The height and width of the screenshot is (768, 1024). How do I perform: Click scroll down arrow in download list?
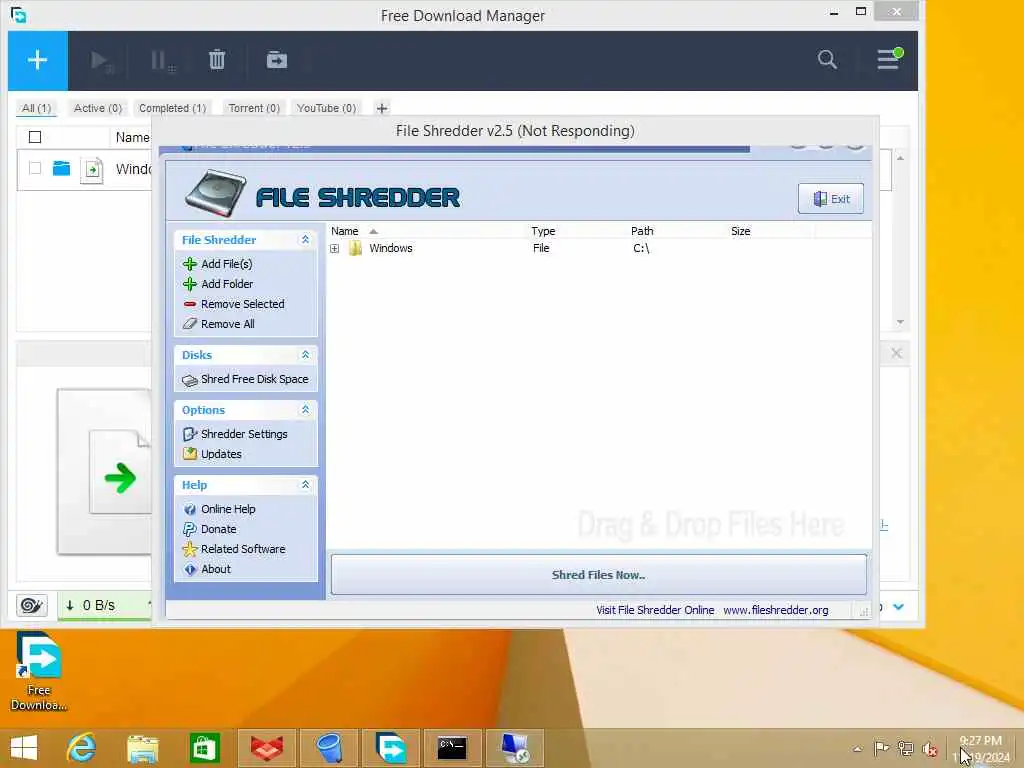[901, 322]
